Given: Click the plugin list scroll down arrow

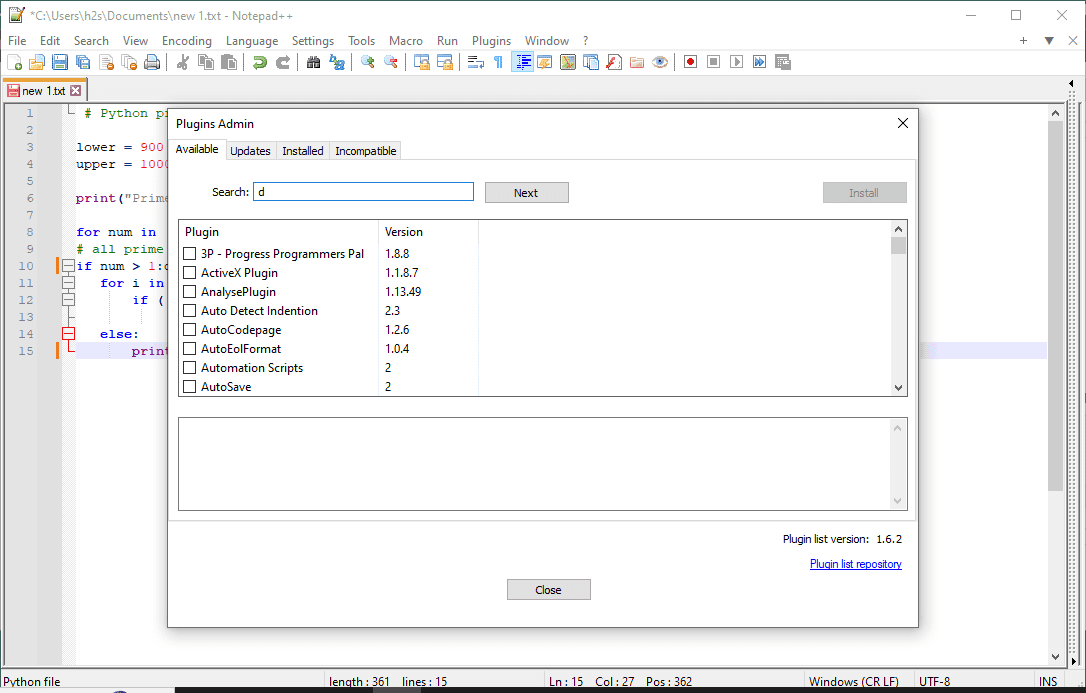Looking at the screenshot, I should click(898, 388).
